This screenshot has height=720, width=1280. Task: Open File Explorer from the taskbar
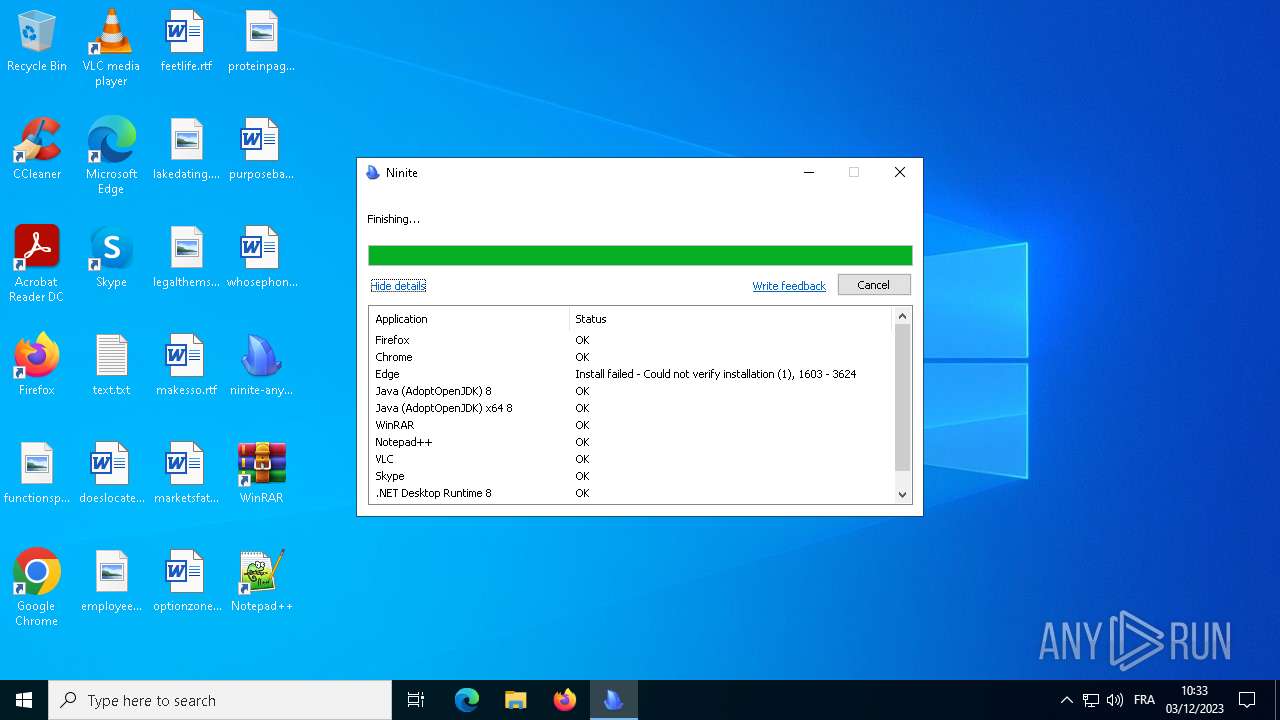(516, 700)
